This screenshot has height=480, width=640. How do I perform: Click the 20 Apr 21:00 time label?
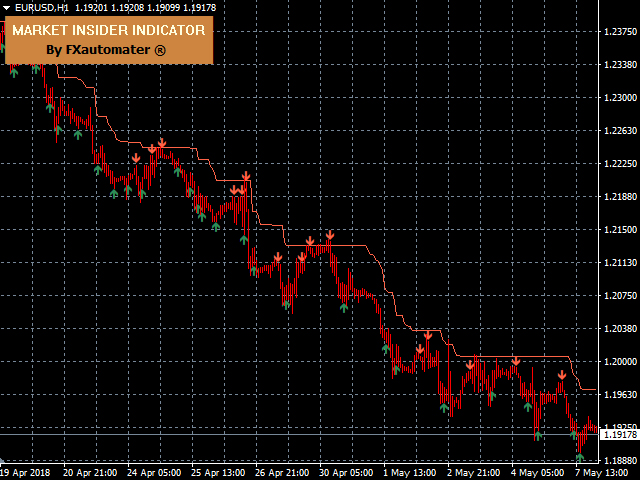coord(90,473)
